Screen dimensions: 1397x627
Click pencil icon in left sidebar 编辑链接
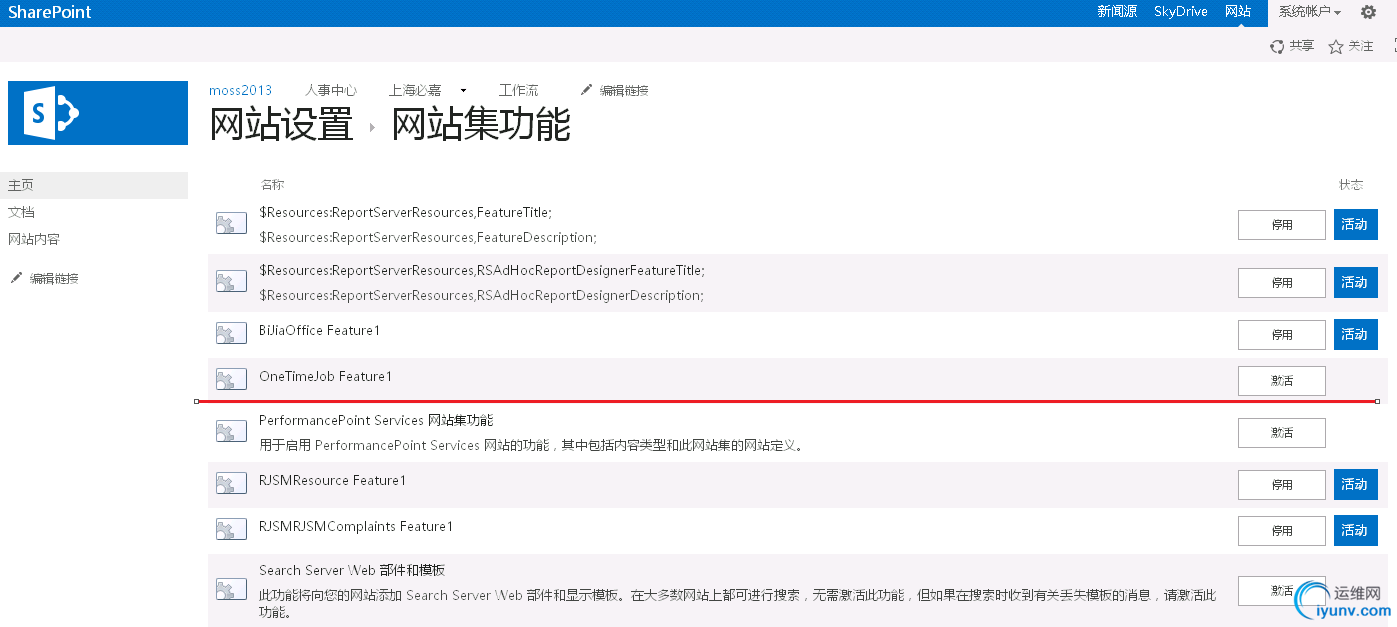point(16,278)
